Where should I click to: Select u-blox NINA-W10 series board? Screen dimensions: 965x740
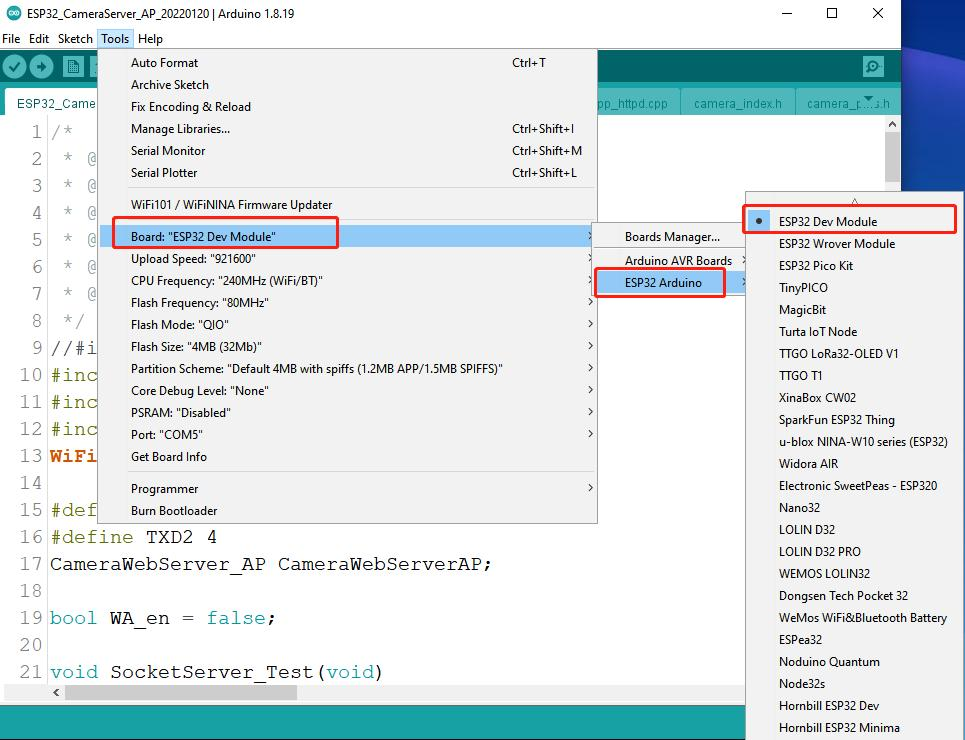click(855, 442)
